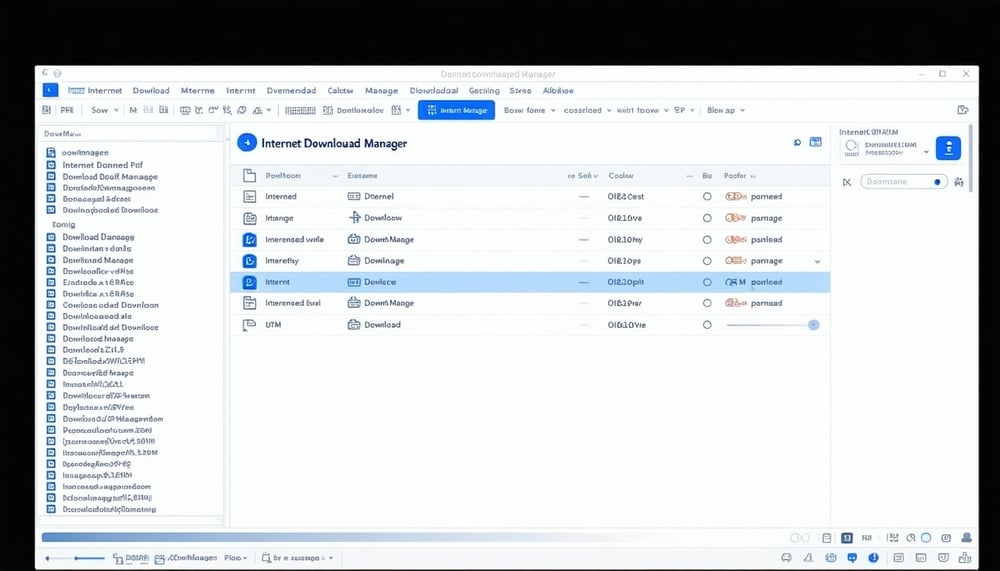Open the Manage menu in the menu bar
Screen dimensions: 1000x571
[381, 90]
